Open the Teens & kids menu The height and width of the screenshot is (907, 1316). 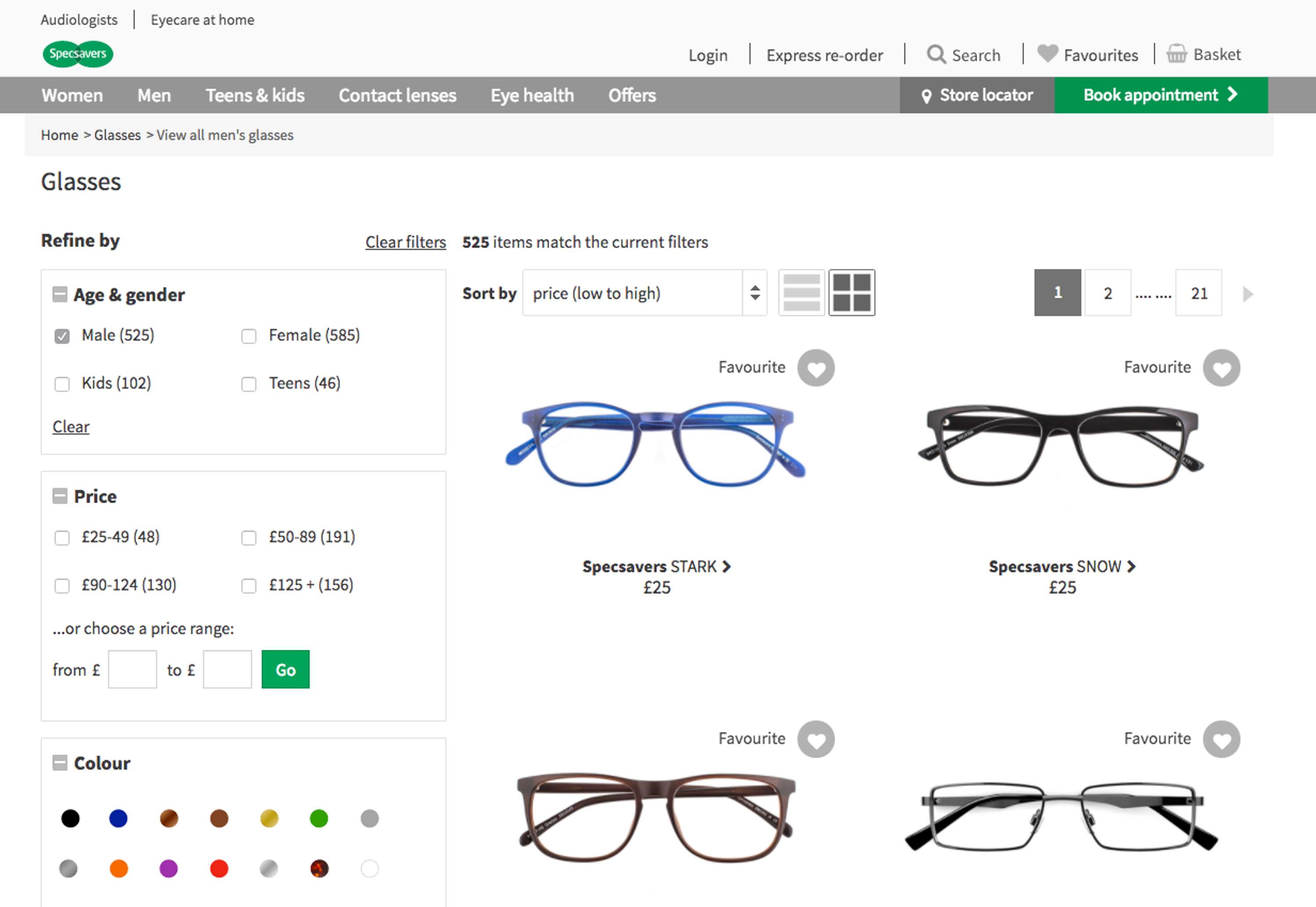pos(255,96)
